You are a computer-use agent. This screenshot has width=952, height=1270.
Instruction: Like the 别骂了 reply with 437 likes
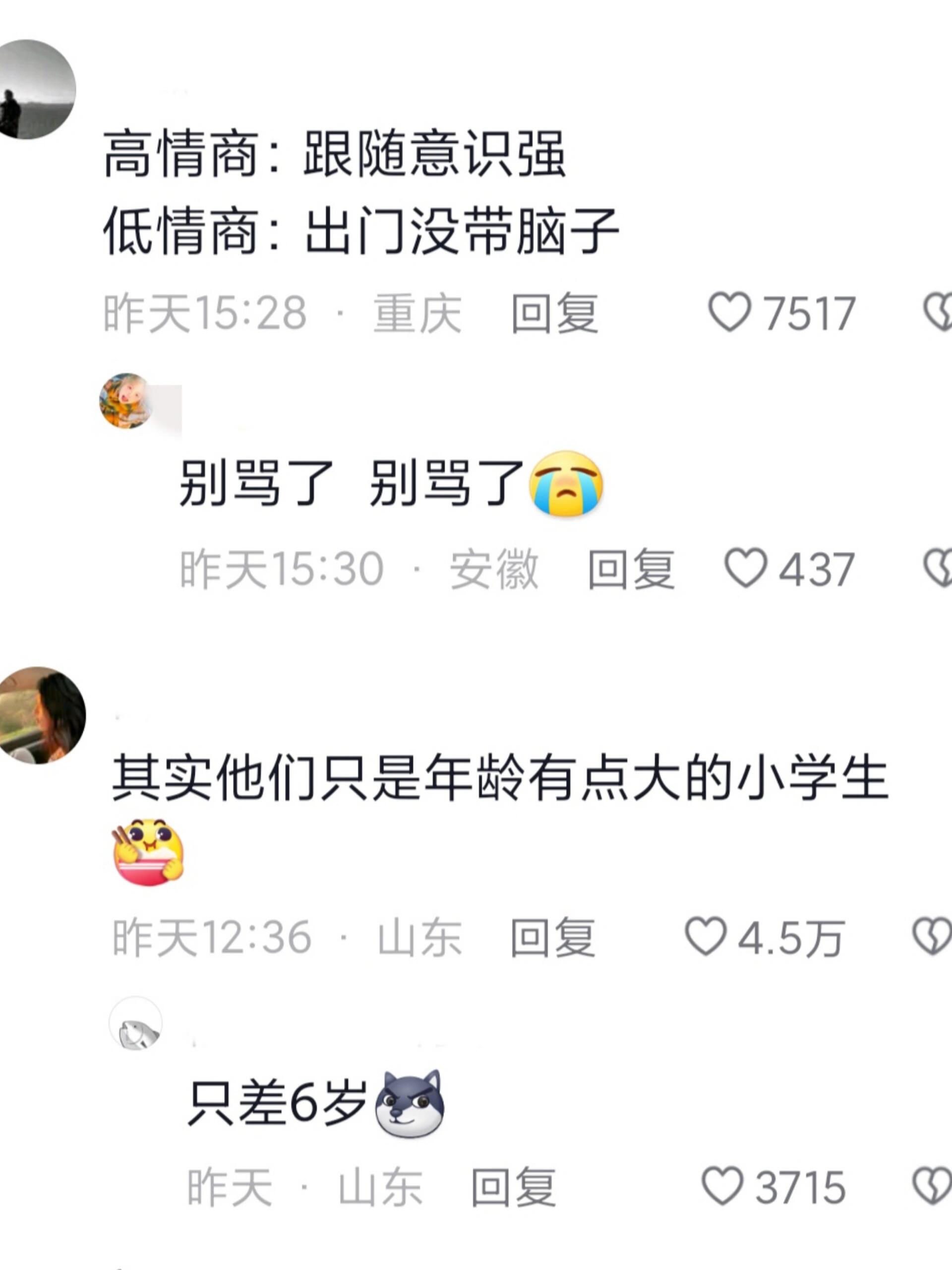(x=745, y=569)
